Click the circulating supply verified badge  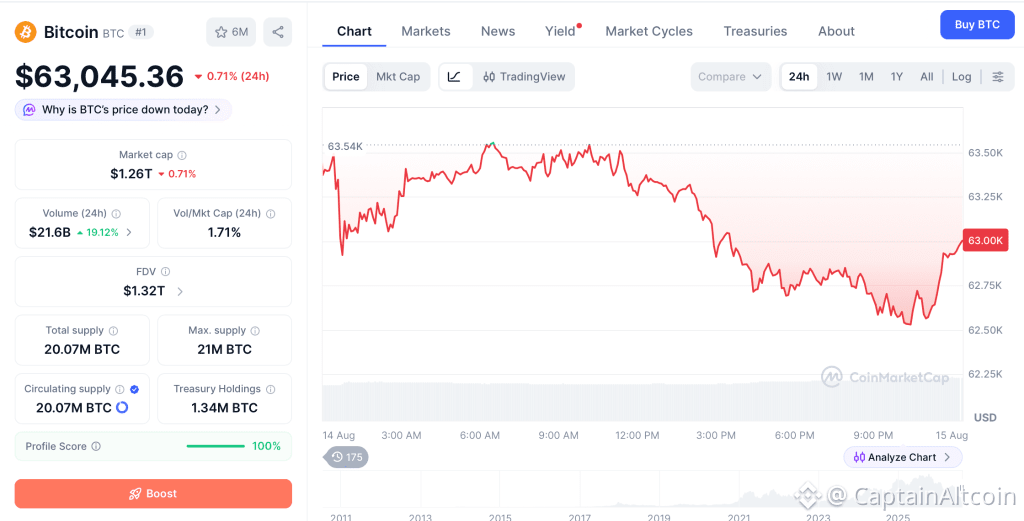[134, 389]
